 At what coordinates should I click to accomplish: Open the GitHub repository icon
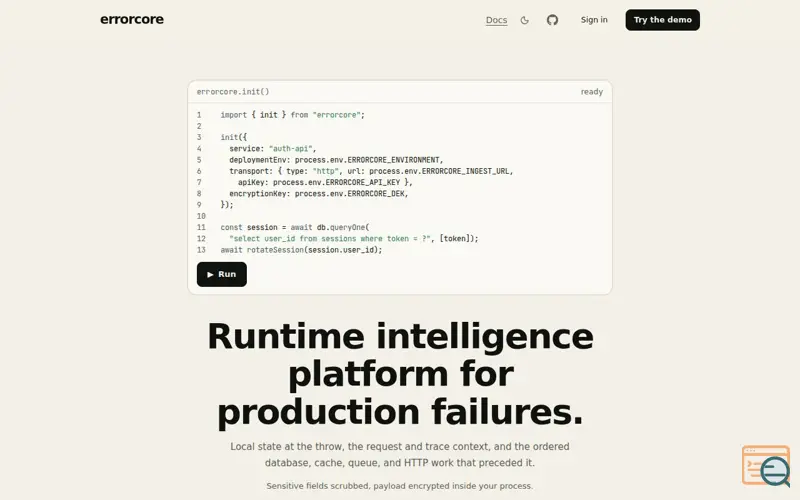click(552, 20)
